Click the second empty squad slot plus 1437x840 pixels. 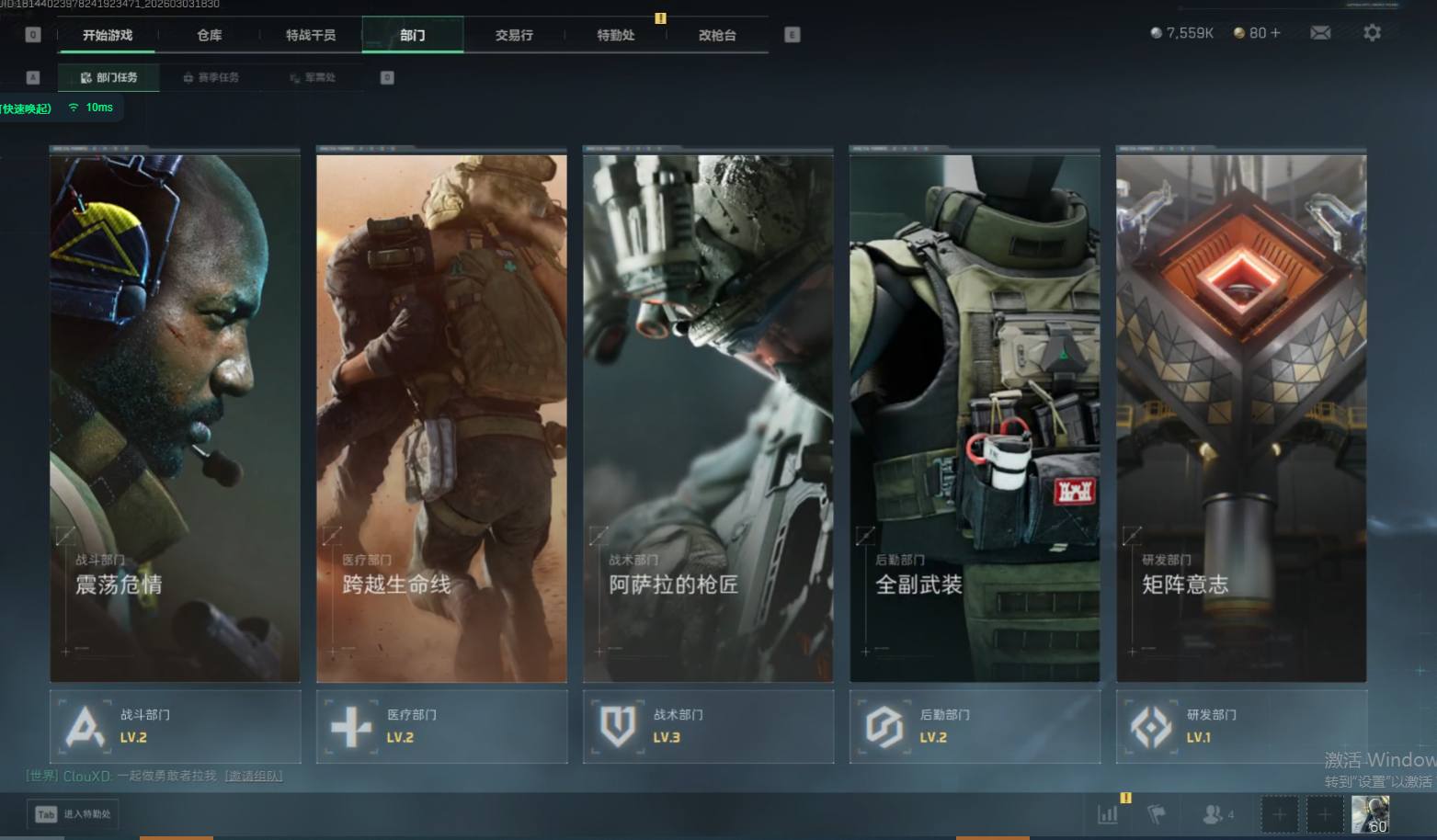click(x=1324, y=814)
